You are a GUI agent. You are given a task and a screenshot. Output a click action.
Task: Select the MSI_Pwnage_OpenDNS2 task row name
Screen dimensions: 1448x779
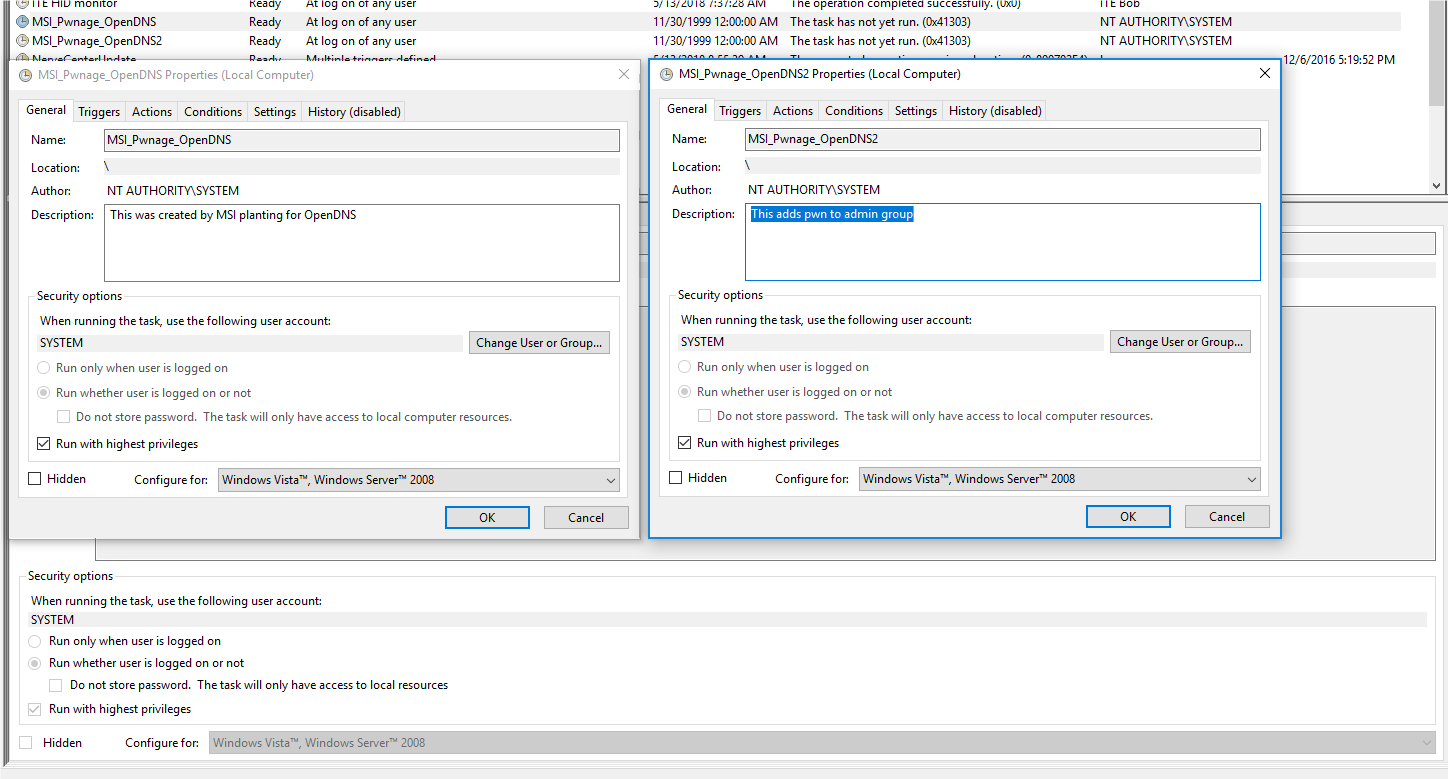97,41
